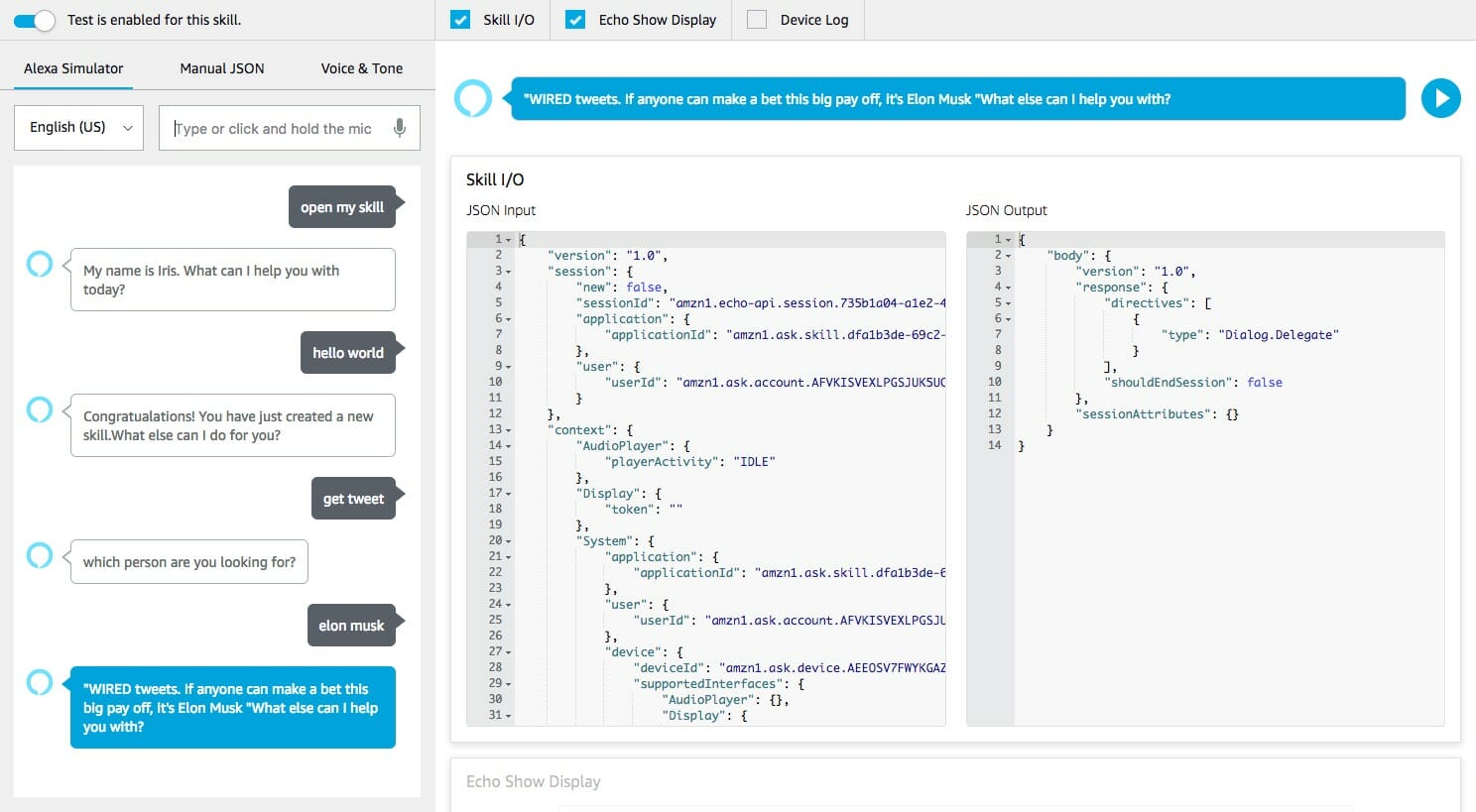The height and width of the screenshot is (812, 1476).
Task: Select the 'Congratualations!' response bubble
Action: pos(233,425)
